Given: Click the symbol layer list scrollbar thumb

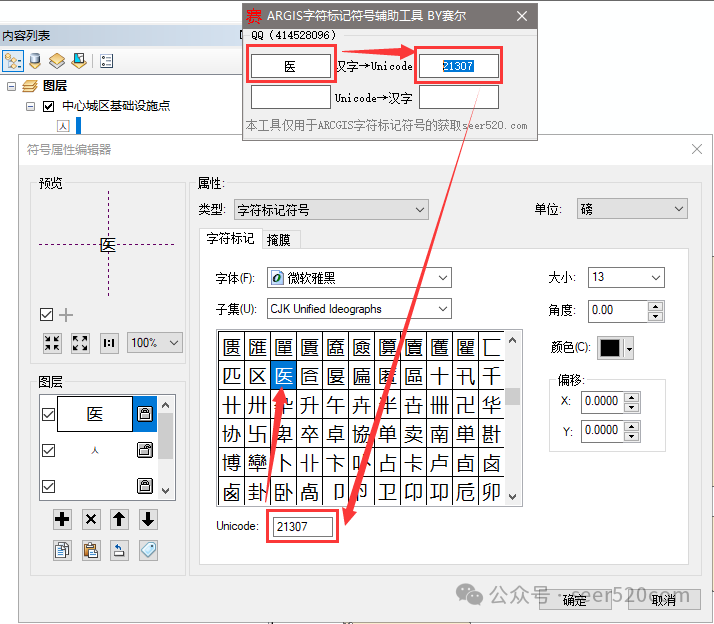Looking at the screenshot, I should pos(166,436).
